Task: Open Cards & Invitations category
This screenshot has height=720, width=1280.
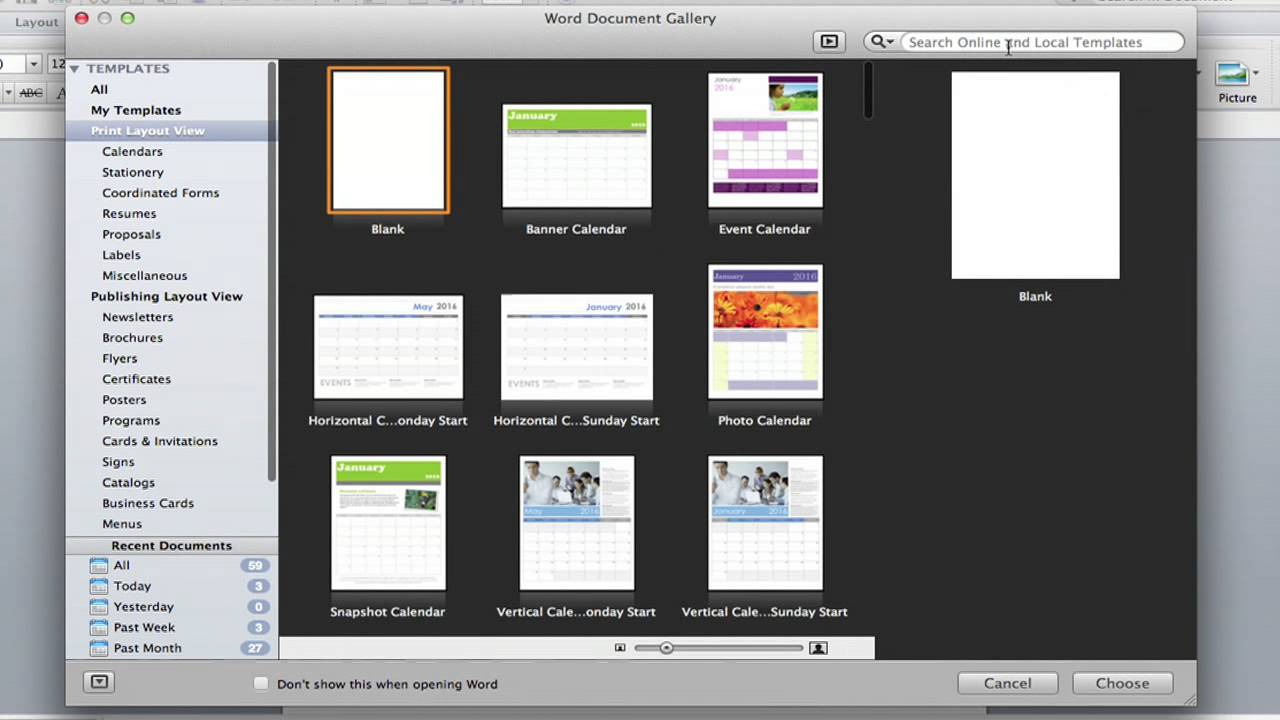Action: [160, 441]
